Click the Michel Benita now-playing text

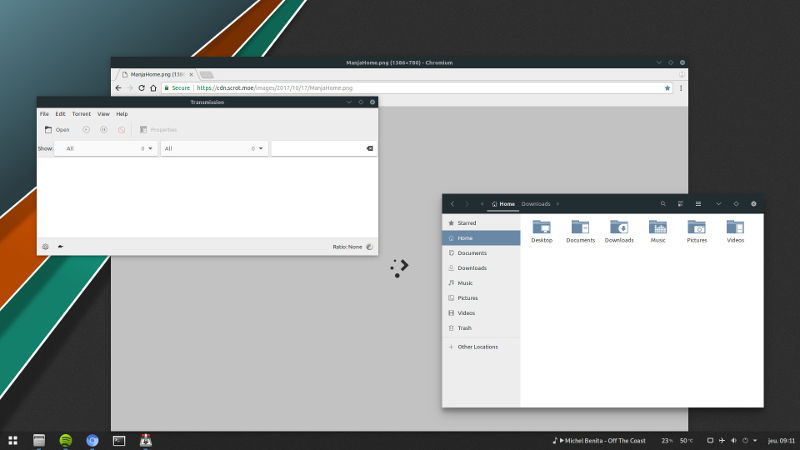605,440
